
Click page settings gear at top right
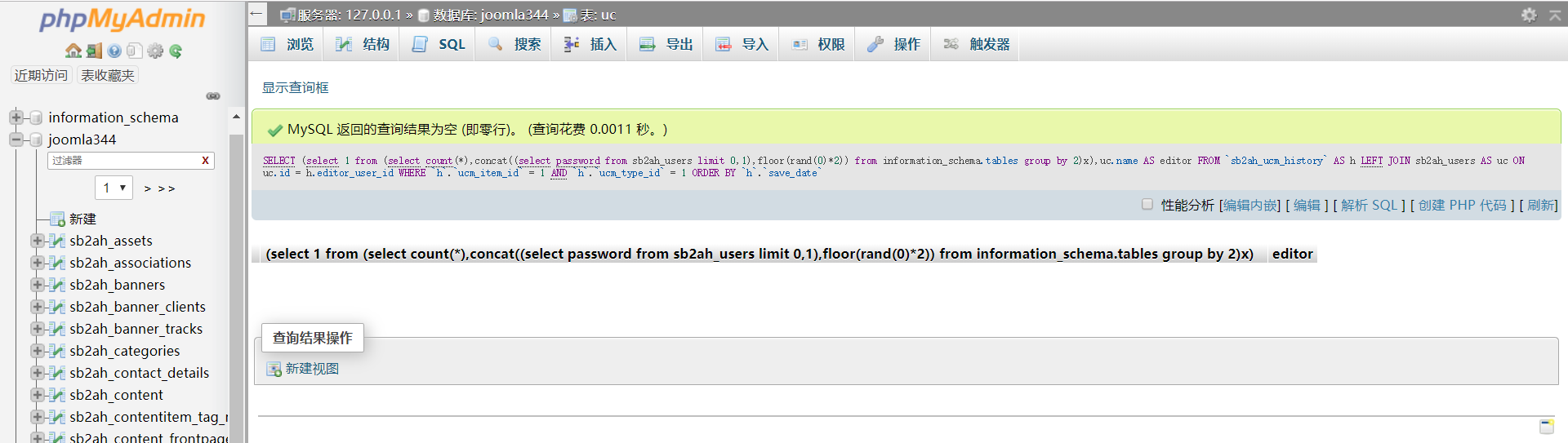point(1529,15)
